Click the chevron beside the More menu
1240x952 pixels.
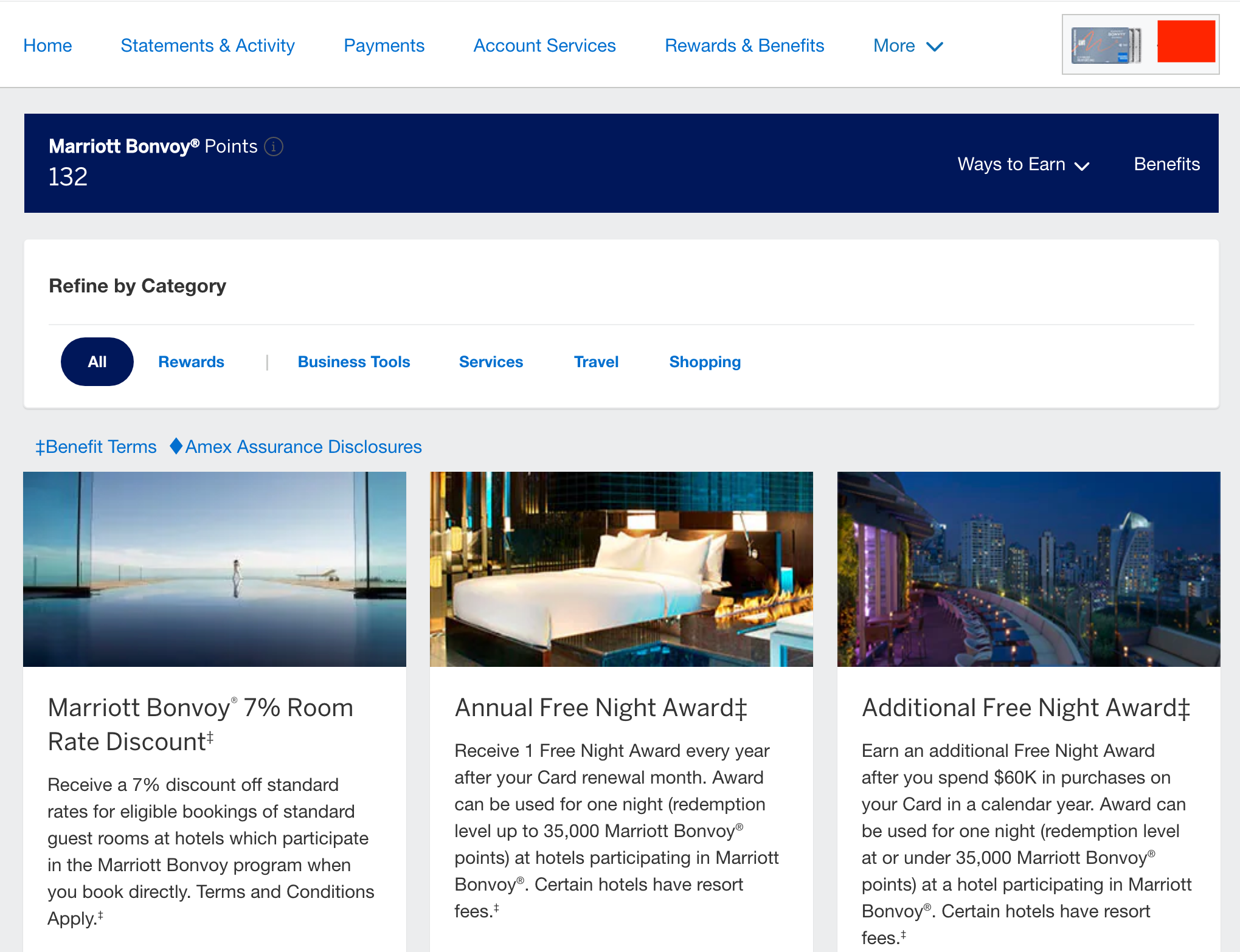coord(935,46)
